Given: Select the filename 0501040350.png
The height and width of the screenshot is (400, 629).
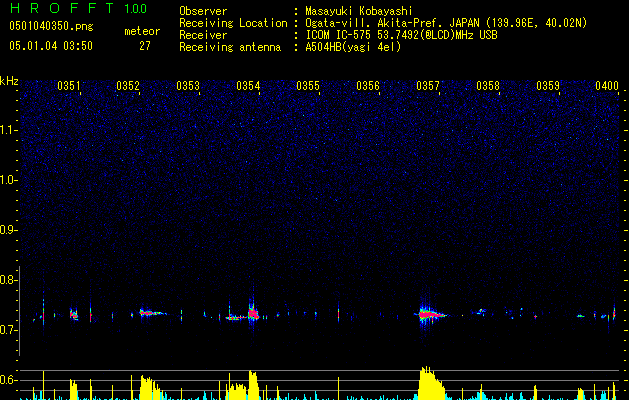Looking at the screenshot, I should point(51,26).
